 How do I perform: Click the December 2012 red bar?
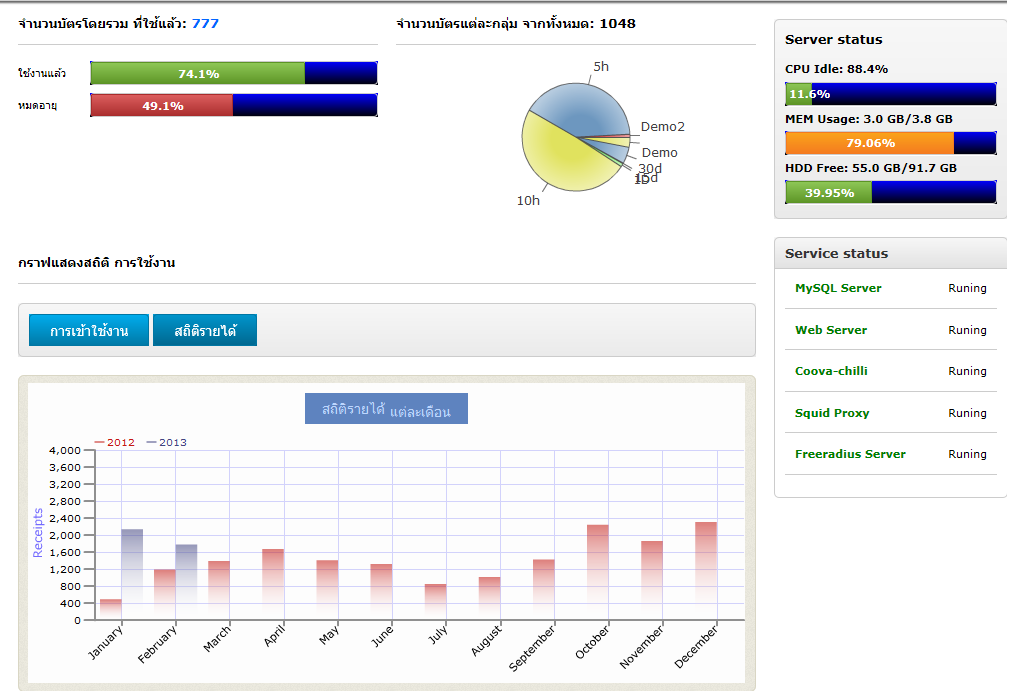pyautogui.click(x=706, y=571)
